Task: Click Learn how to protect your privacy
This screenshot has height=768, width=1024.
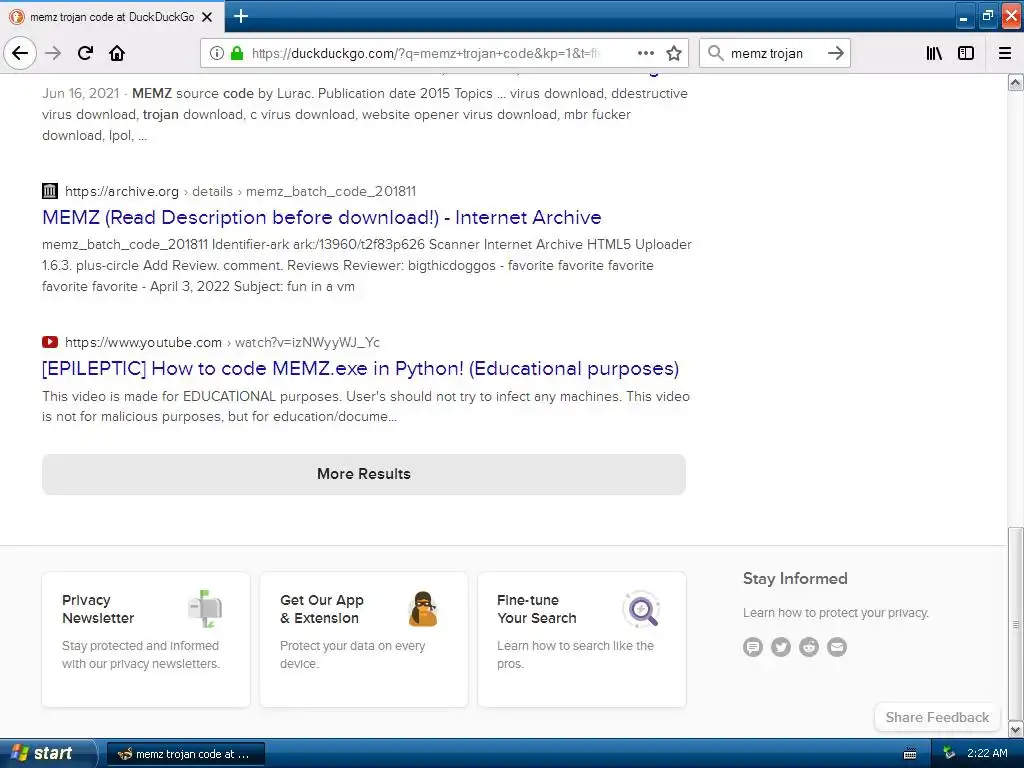Action: 836,613
